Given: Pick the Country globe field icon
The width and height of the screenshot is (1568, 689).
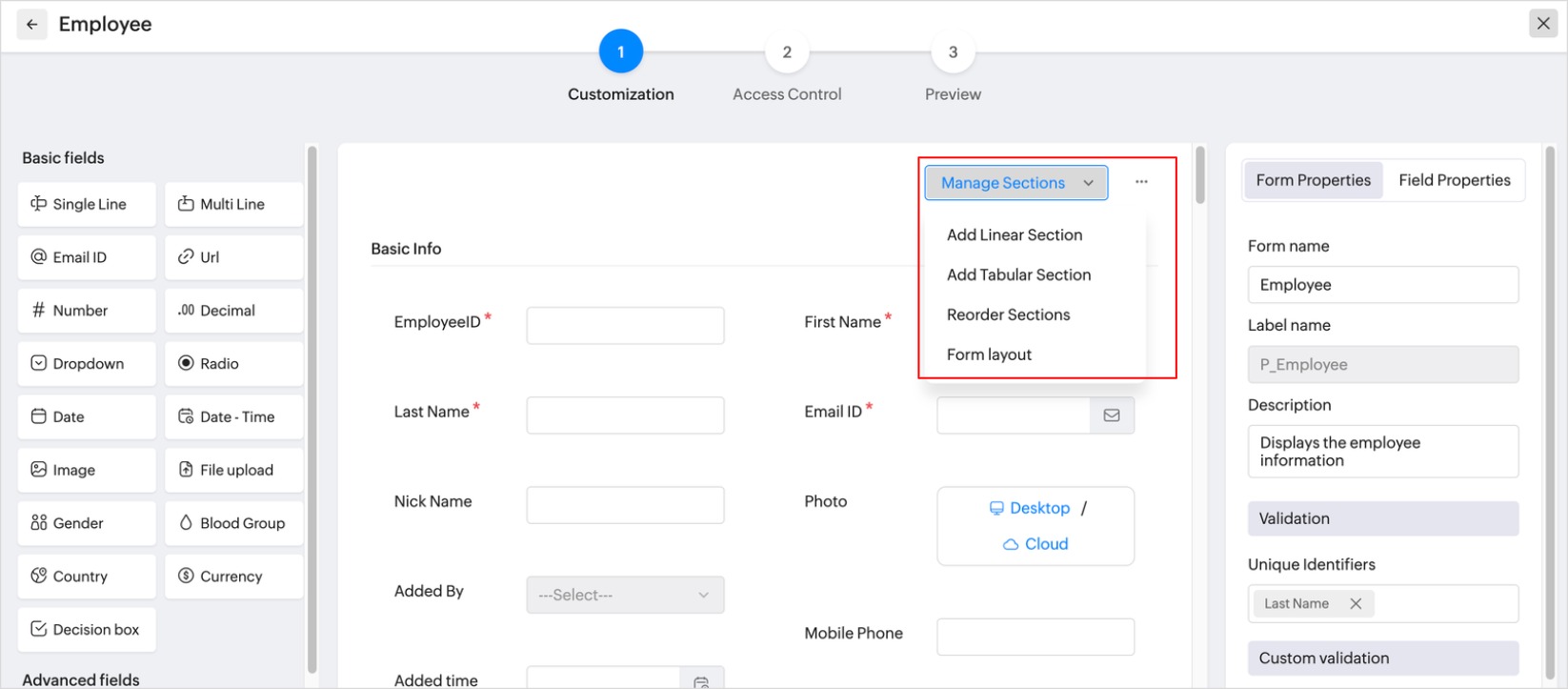Looking at the screenshot, I should (39, 577).
